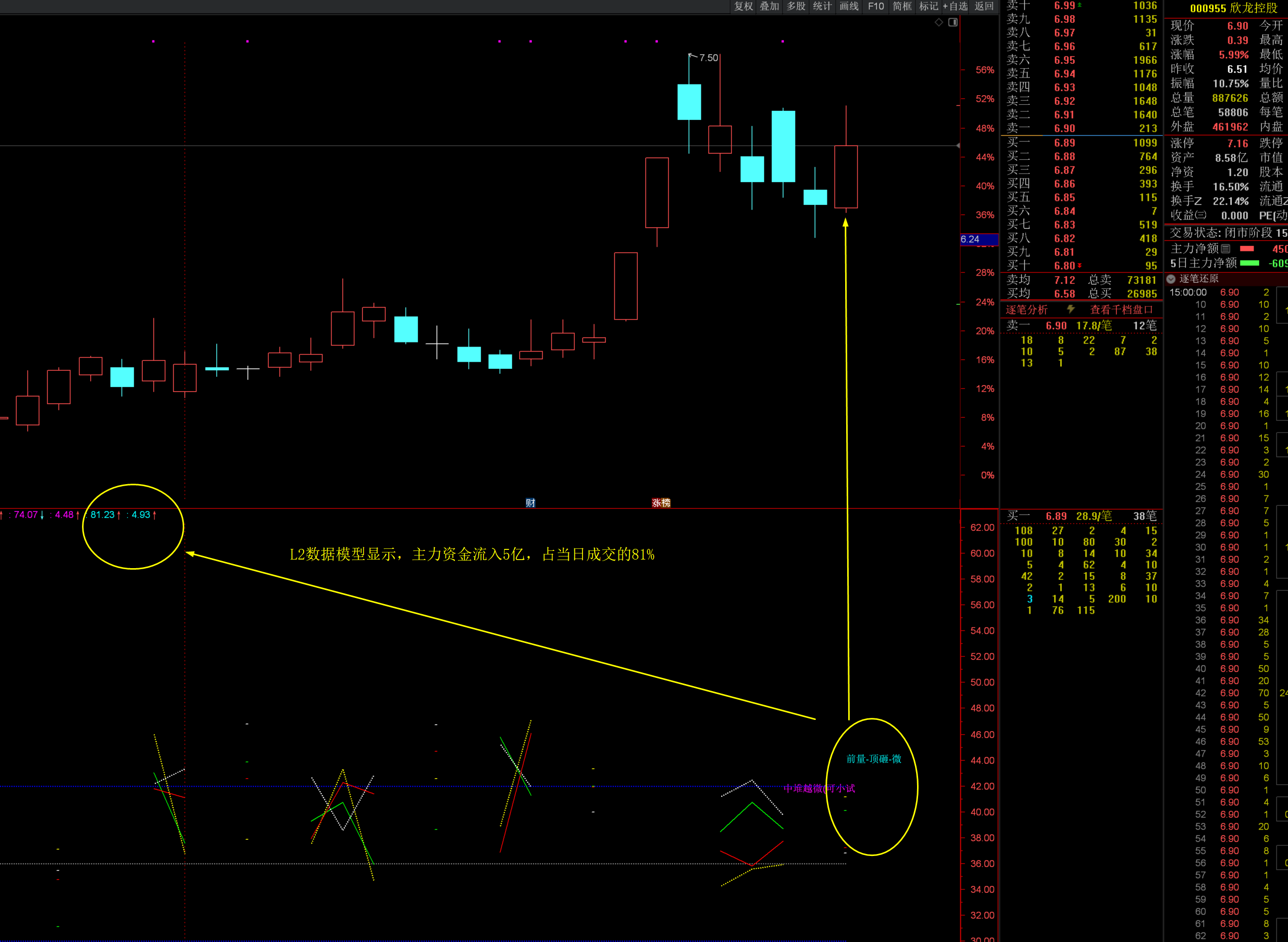Image resolution: width=1288 pixels, height=942 pixels.
Task: Open the 叠加 overlay menu
Action: point(769,6)
